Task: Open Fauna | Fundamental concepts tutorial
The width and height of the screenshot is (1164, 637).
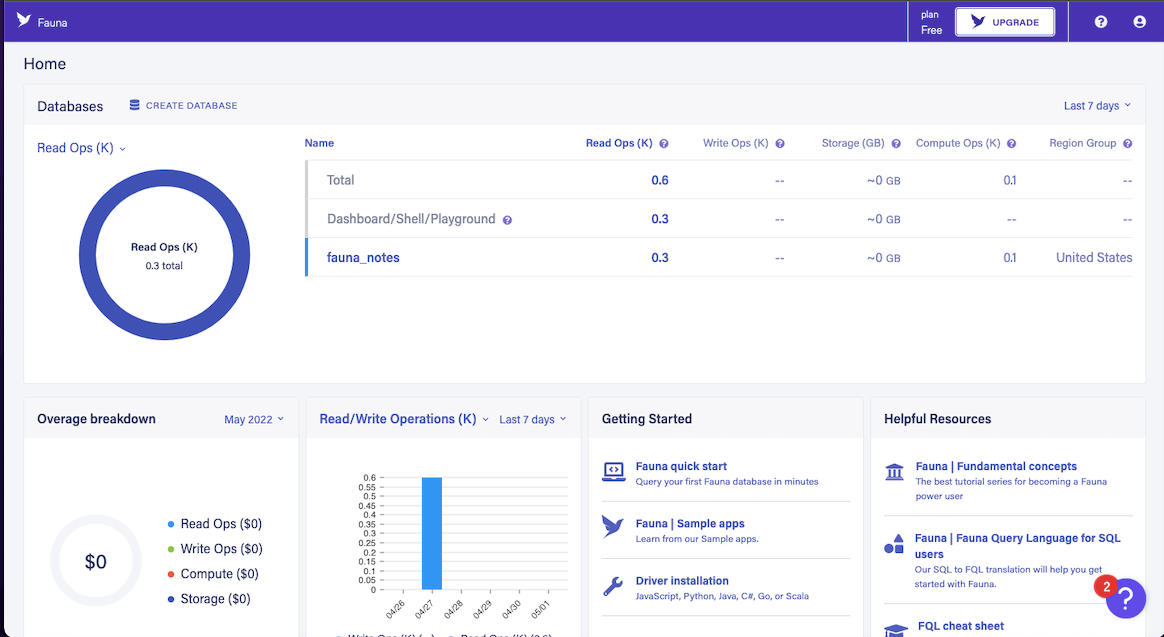Action: tap(995, 466)
